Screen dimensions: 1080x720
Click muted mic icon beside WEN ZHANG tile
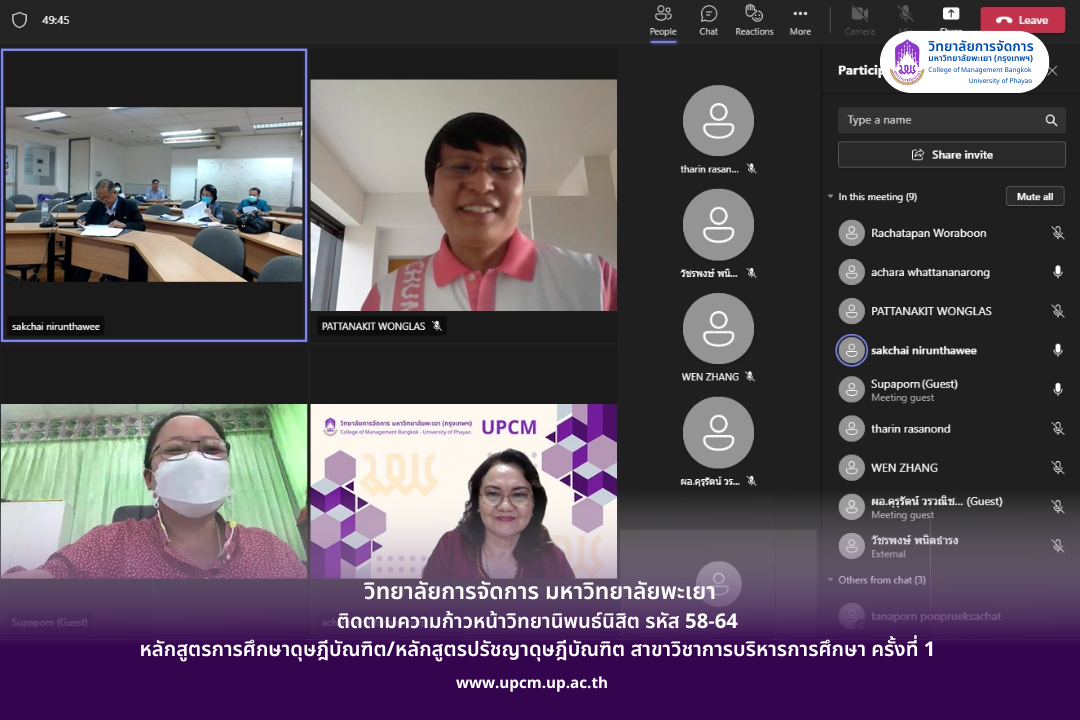point(750,376)
